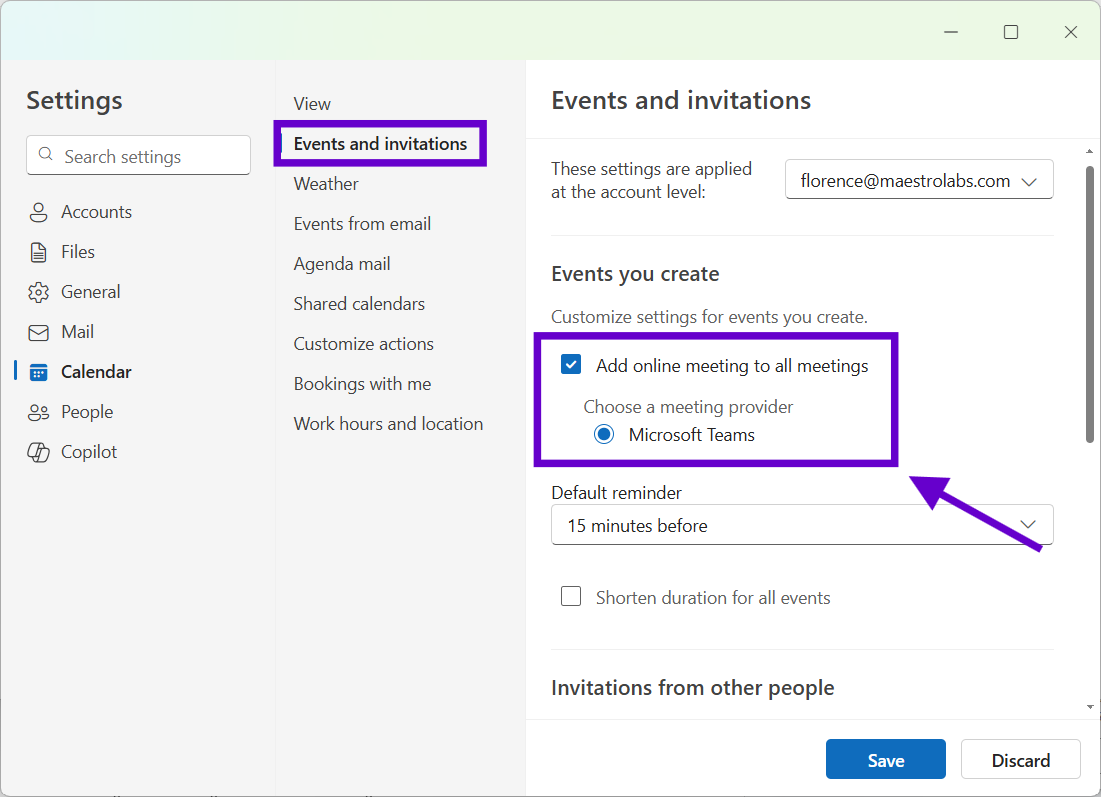1101x797 pixels.
Task: Click the Save button
Action: point(885,760)
